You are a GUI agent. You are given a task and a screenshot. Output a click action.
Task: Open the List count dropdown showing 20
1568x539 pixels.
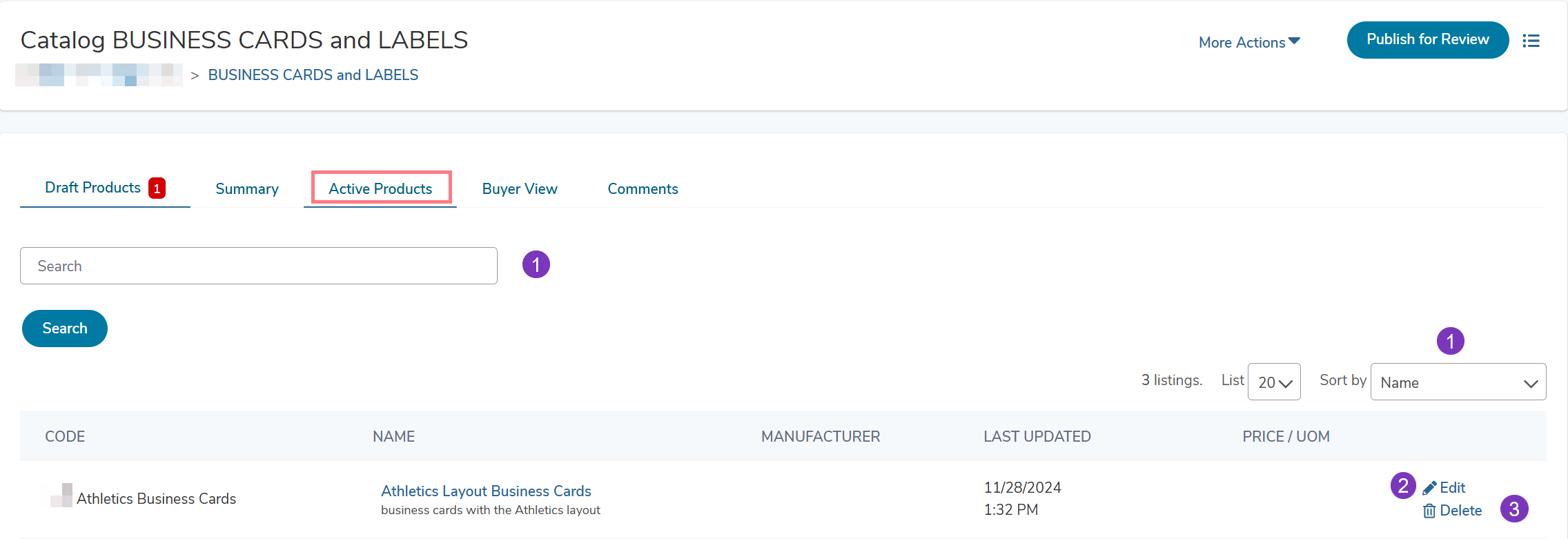click(1274, 382)
